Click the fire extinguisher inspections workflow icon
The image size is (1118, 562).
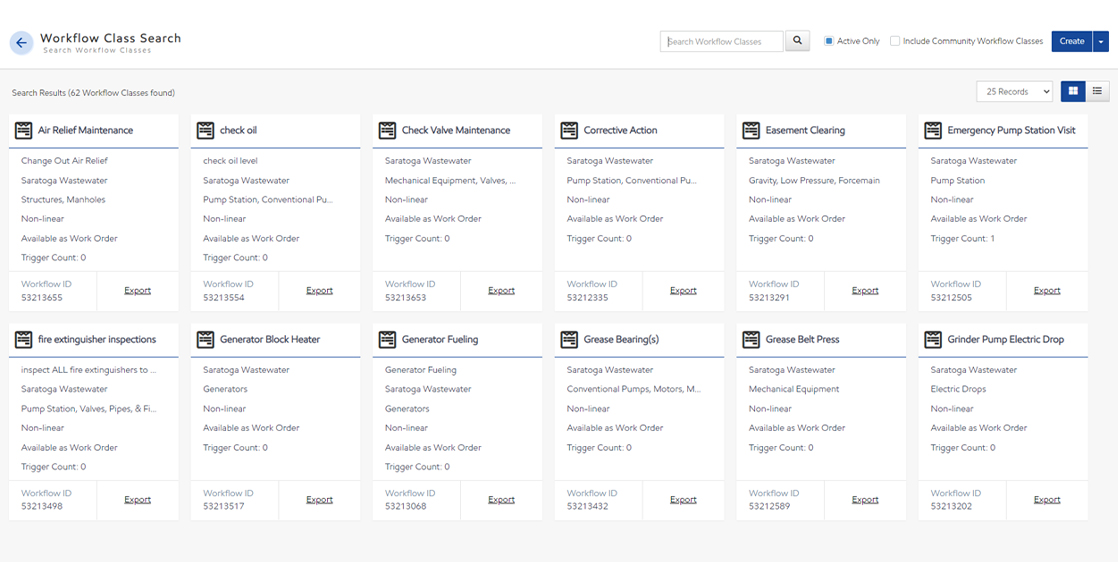point(24,339)
